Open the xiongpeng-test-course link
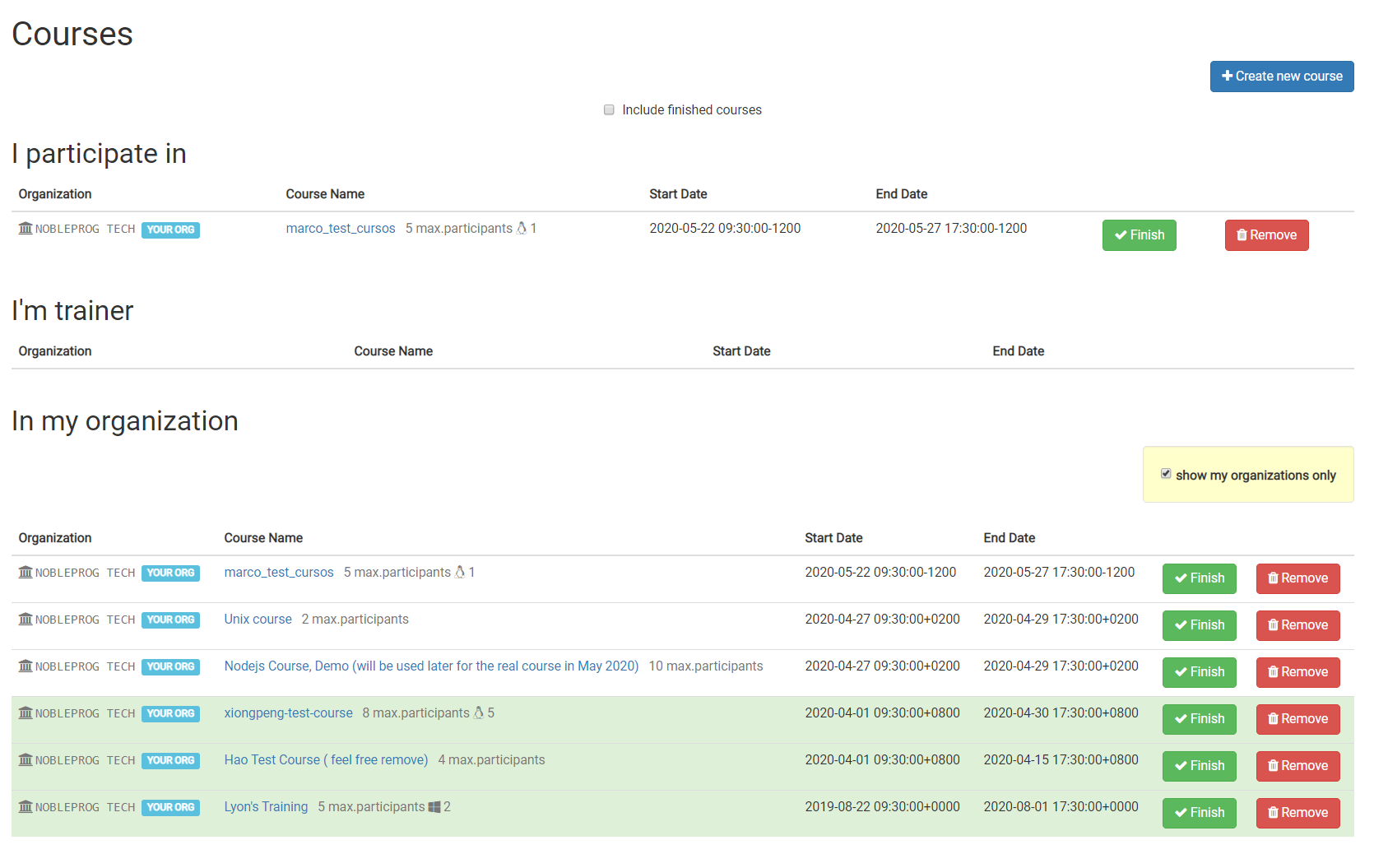The width and height of the screenshot is (1388, 868). point(288,713)
